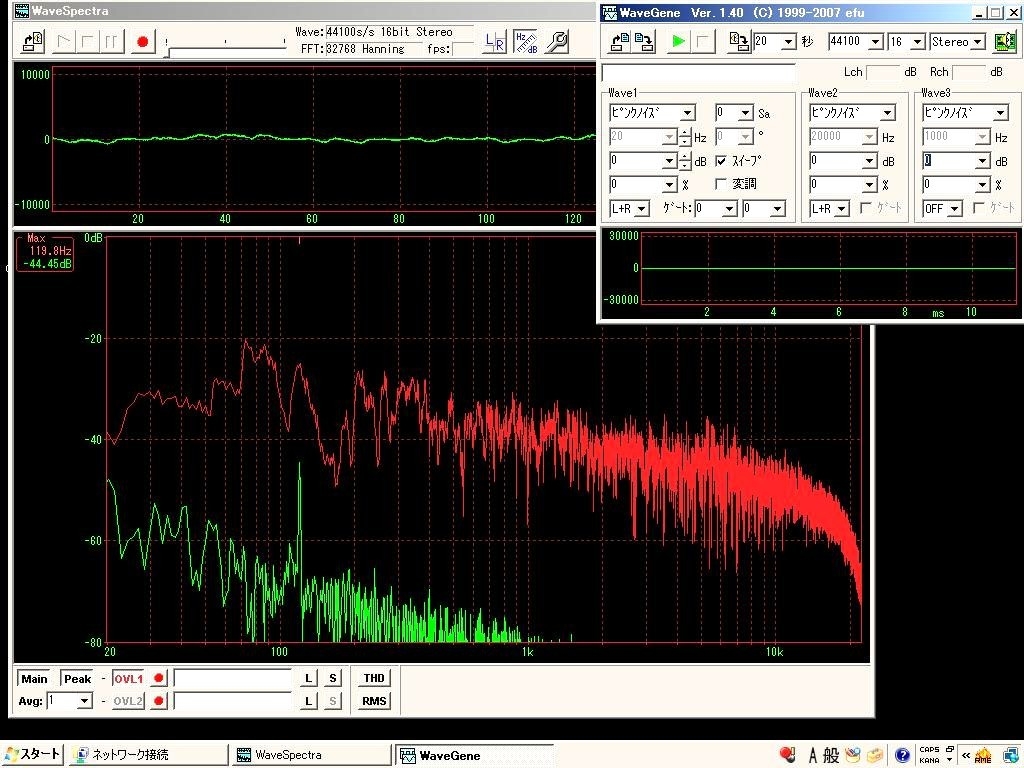Switch to WaveGene in the taskbar
Image resolution: width=1024 pixels, height=768 pixels.
(x=475, y=755)
